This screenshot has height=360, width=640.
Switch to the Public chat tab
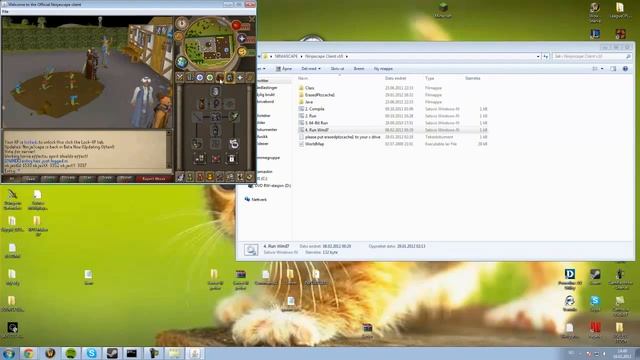(x=49, y=179)
